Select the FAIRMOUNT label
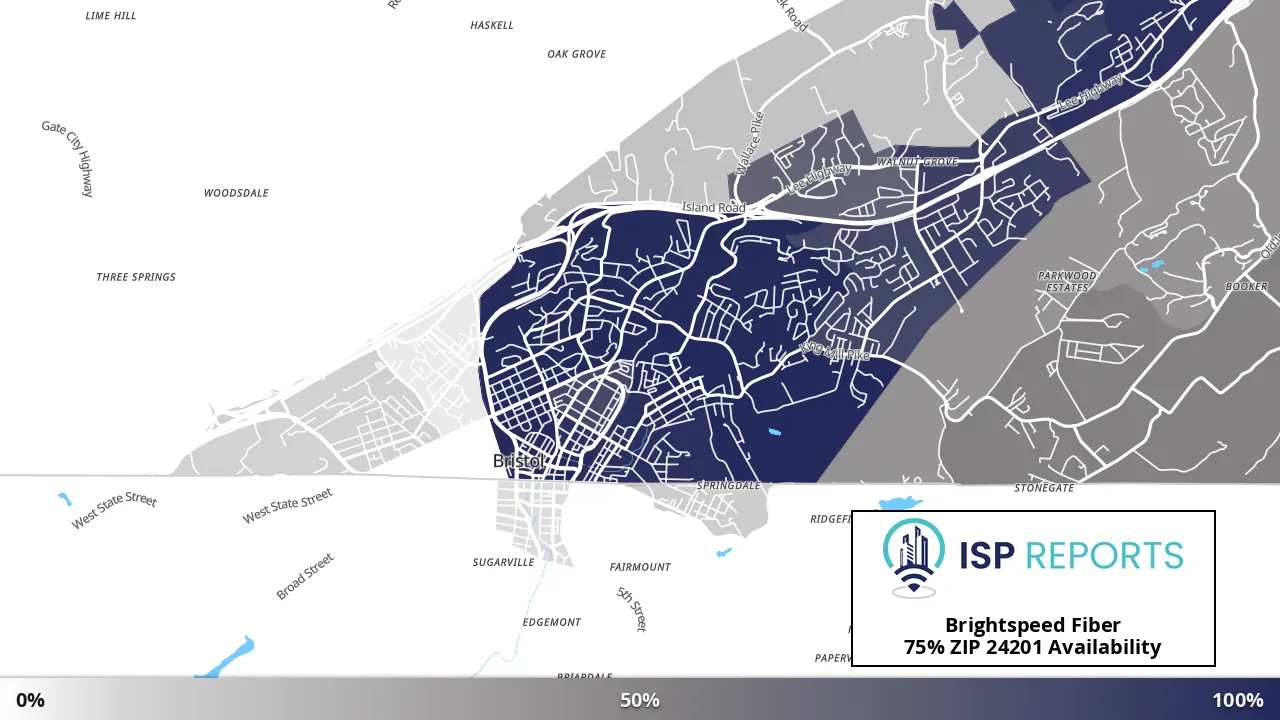 tap(640, 567)
